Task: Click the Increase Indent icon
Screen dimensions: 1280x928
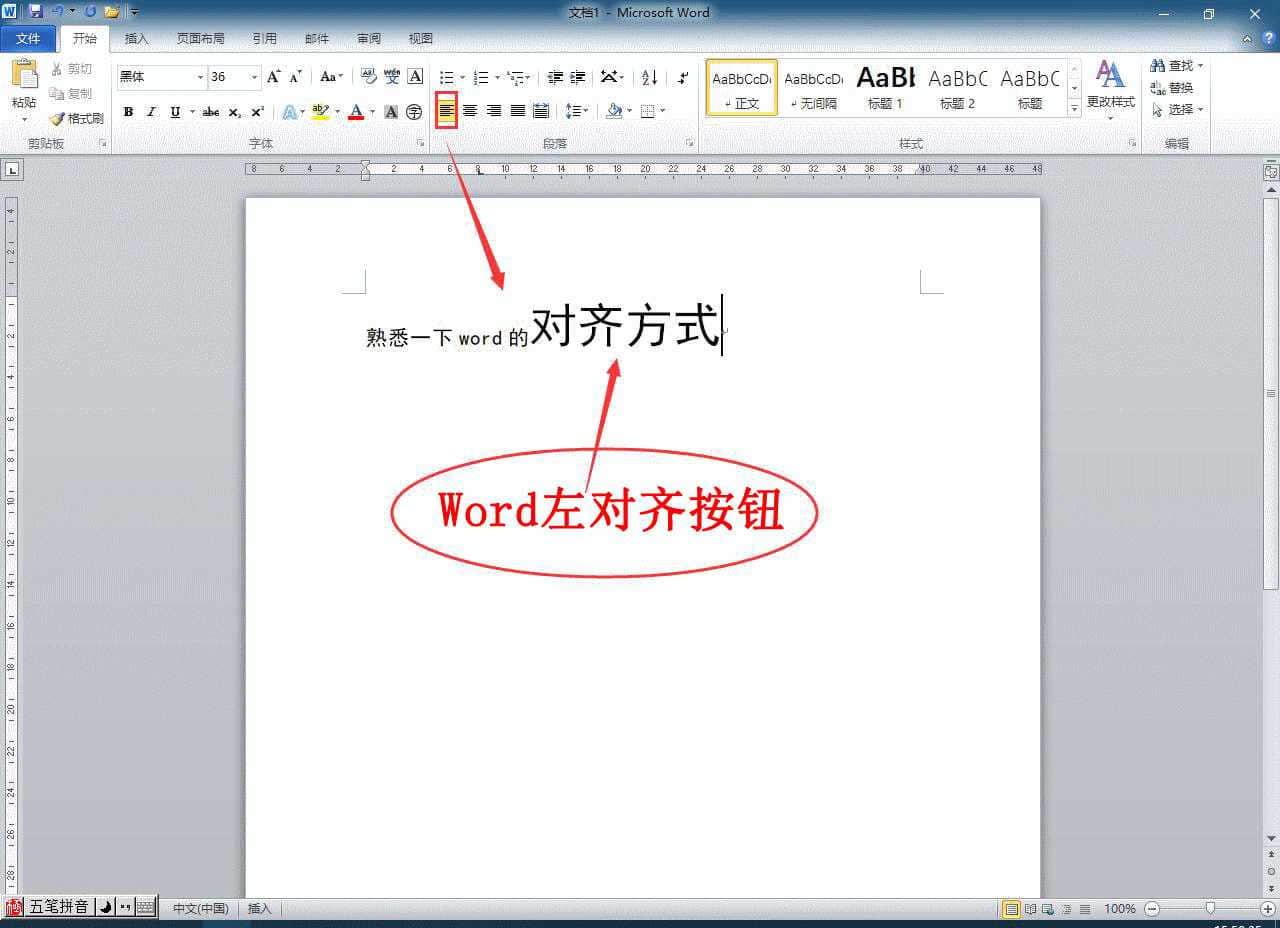Action: [577, 77]
